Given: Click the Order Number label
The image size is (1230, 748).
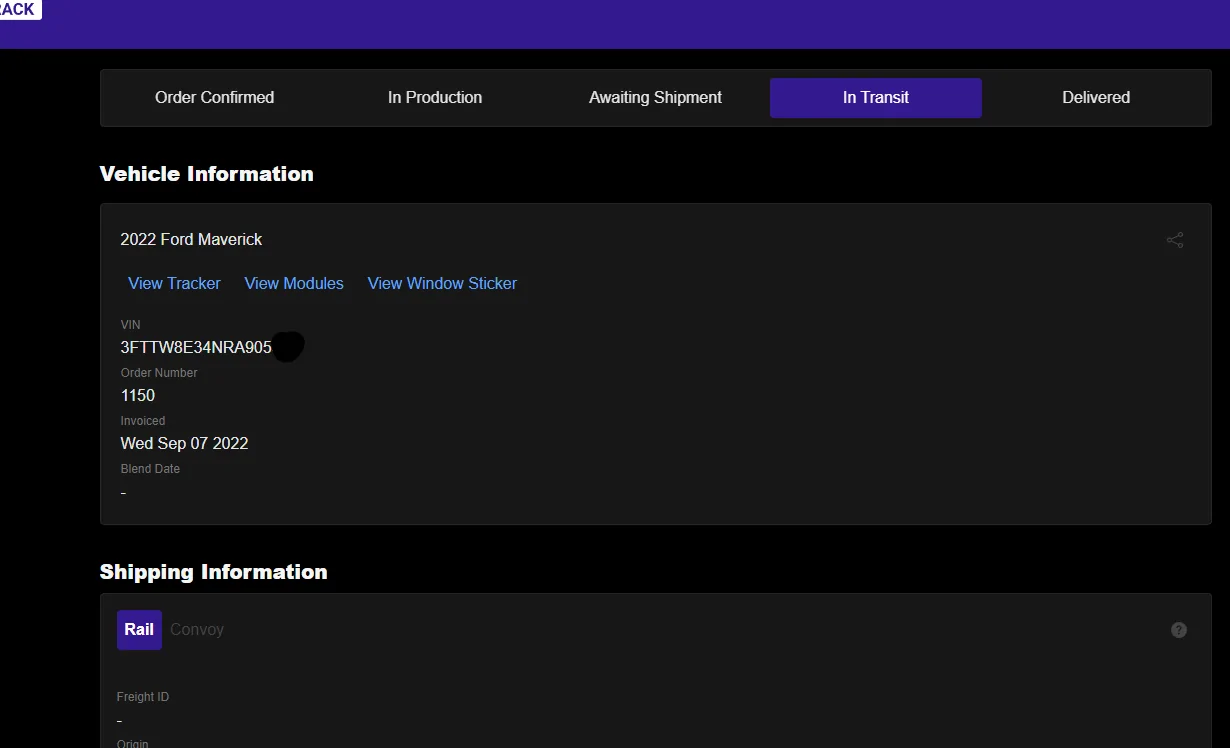Looking at the screenshot, I should (x=159, y=373).
